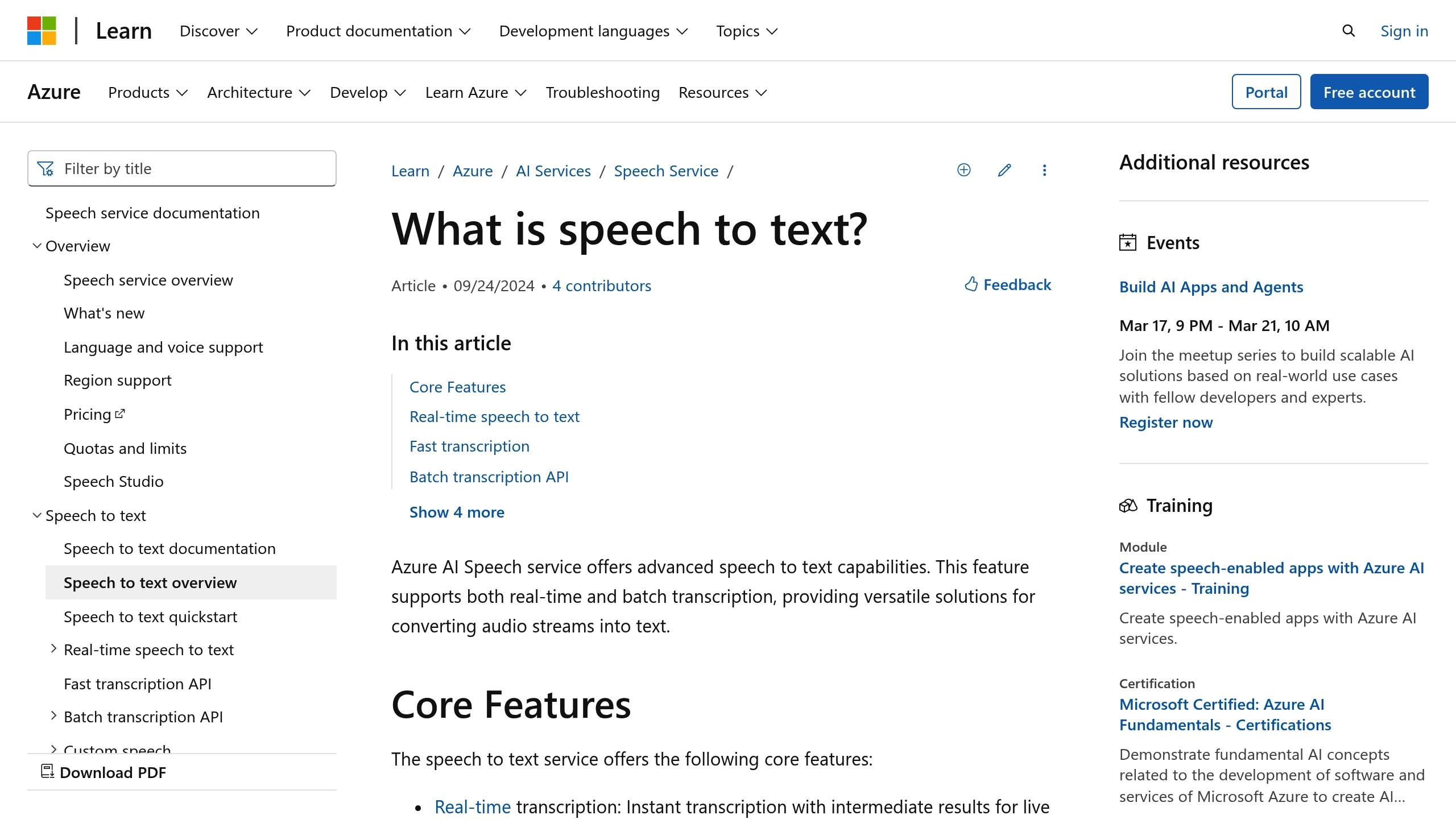
Task: Click the Portal button
Action: 1266,92
